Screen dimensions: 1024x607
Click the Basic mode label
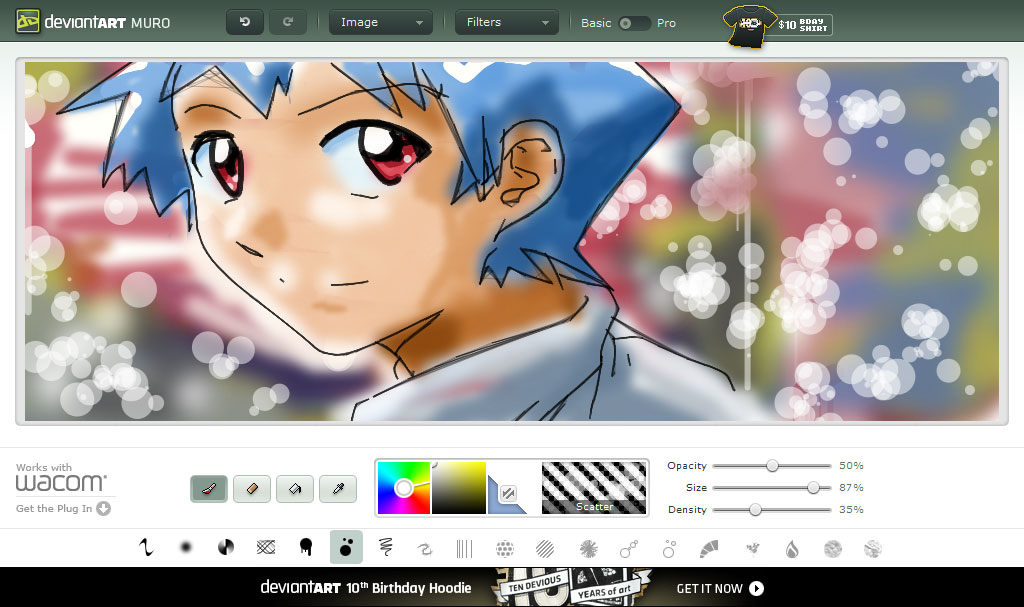tap(596, 23)
